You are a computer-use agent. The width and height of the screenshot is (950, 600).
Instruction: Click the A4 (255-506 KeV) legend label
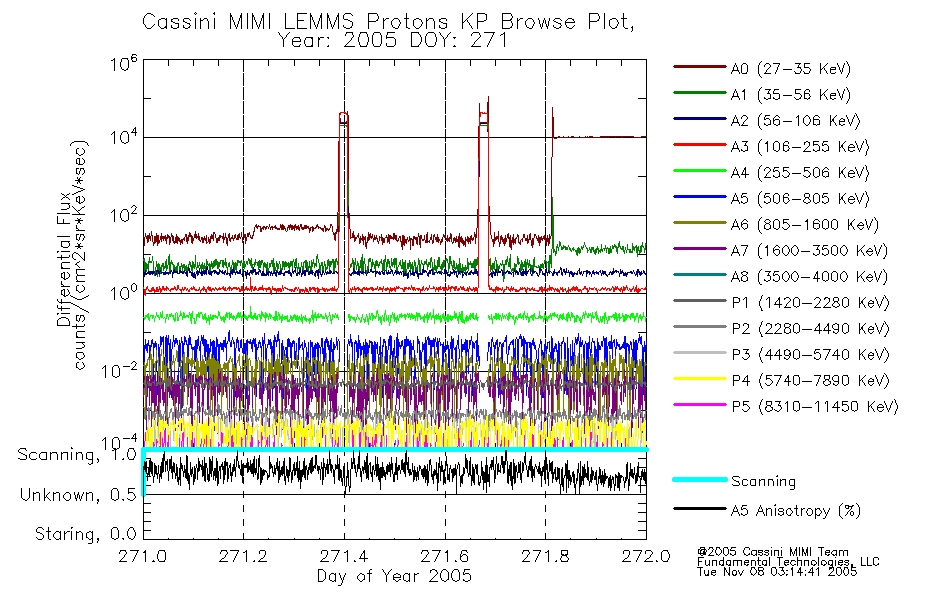800,173
